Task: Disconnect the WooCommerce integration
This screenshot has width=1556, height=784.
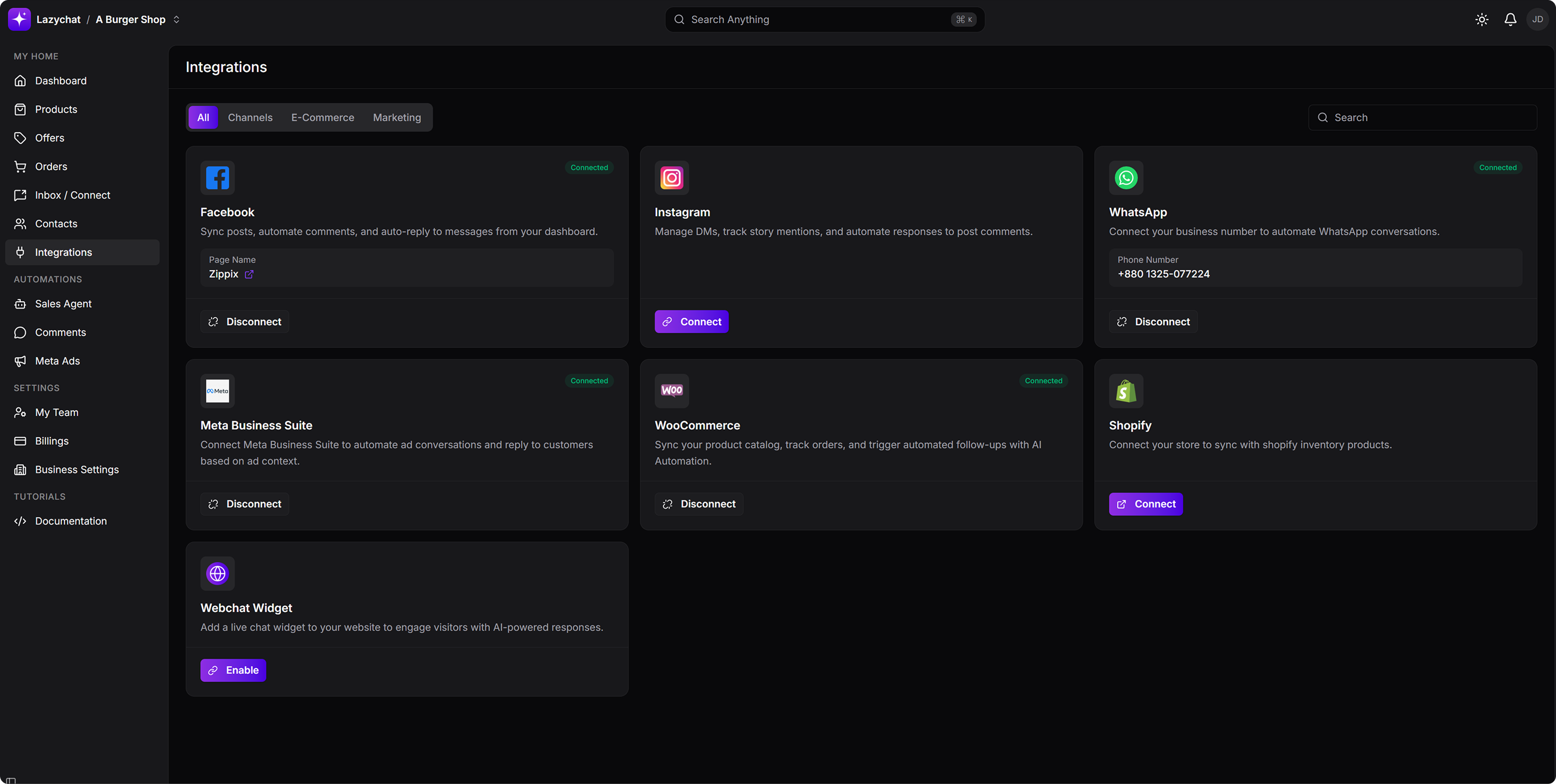Action: click(x=698, y=504)
